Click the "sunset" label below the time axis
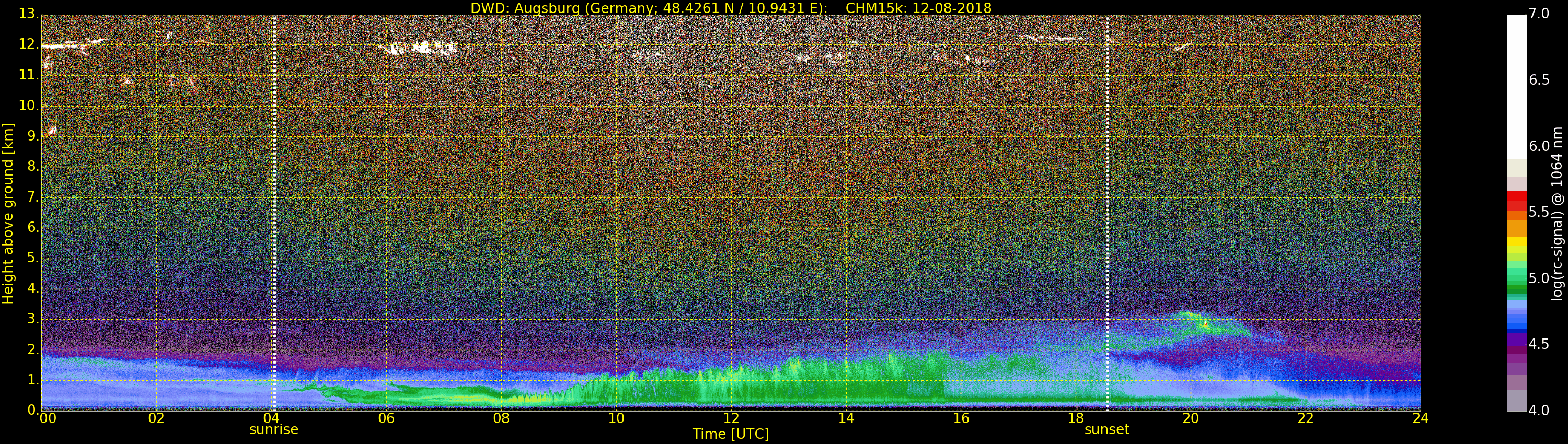 point(1106,429)
